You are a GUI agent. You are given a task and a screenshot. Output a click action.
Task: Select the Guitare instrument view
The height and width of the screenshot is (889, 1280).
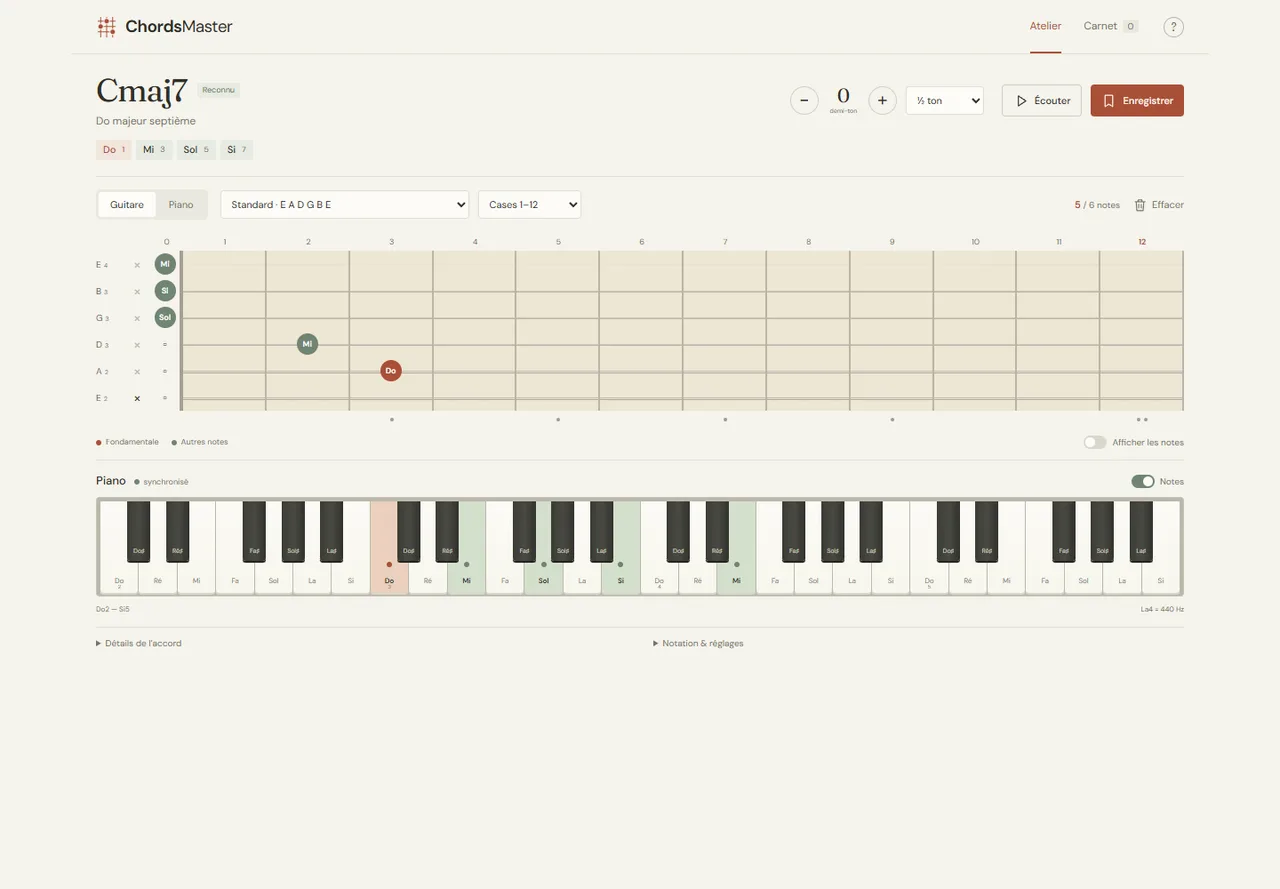click(x=127, y=205)
